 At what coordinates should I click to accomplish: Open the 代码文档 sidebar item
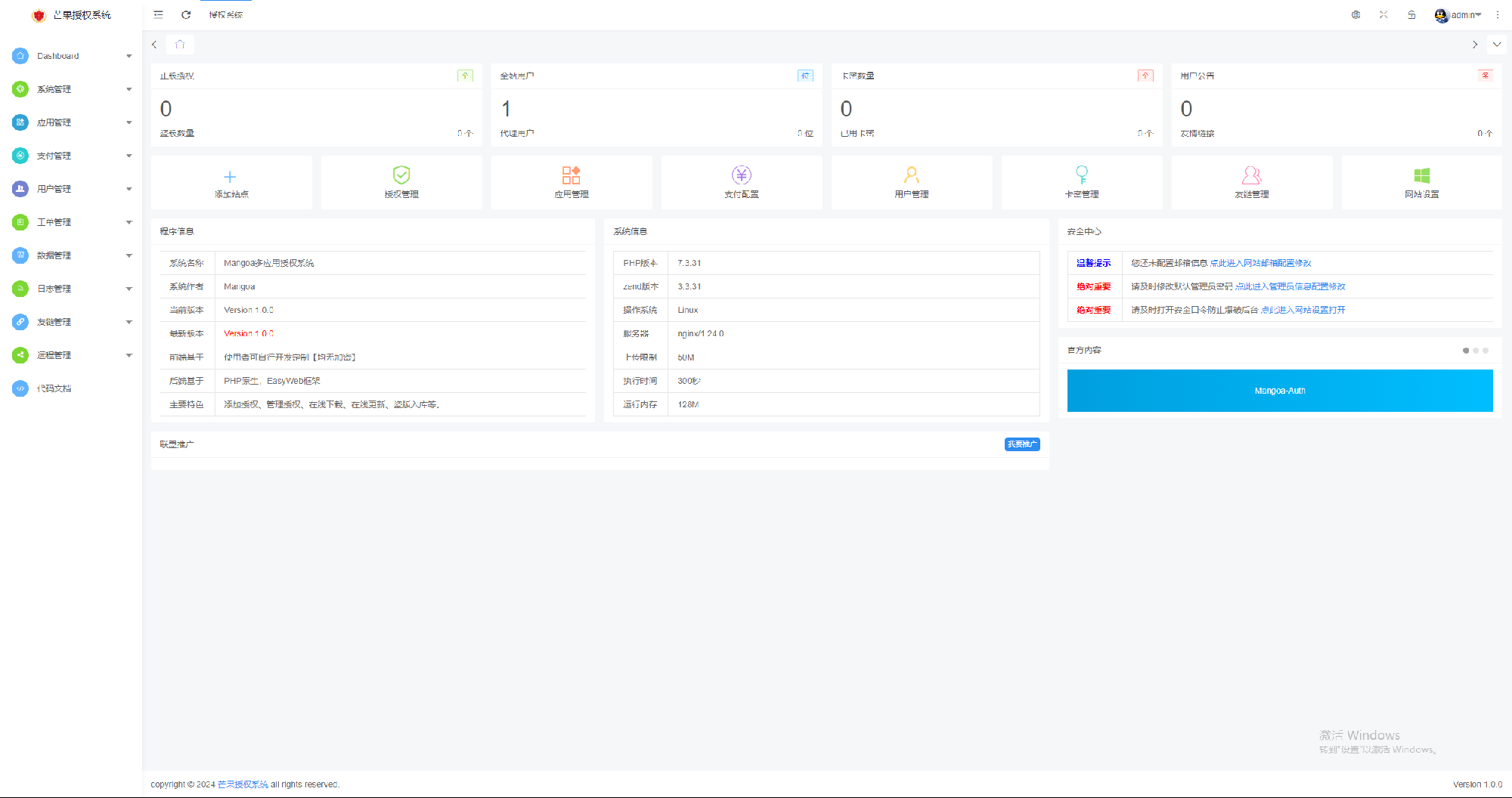pos(71,388)
